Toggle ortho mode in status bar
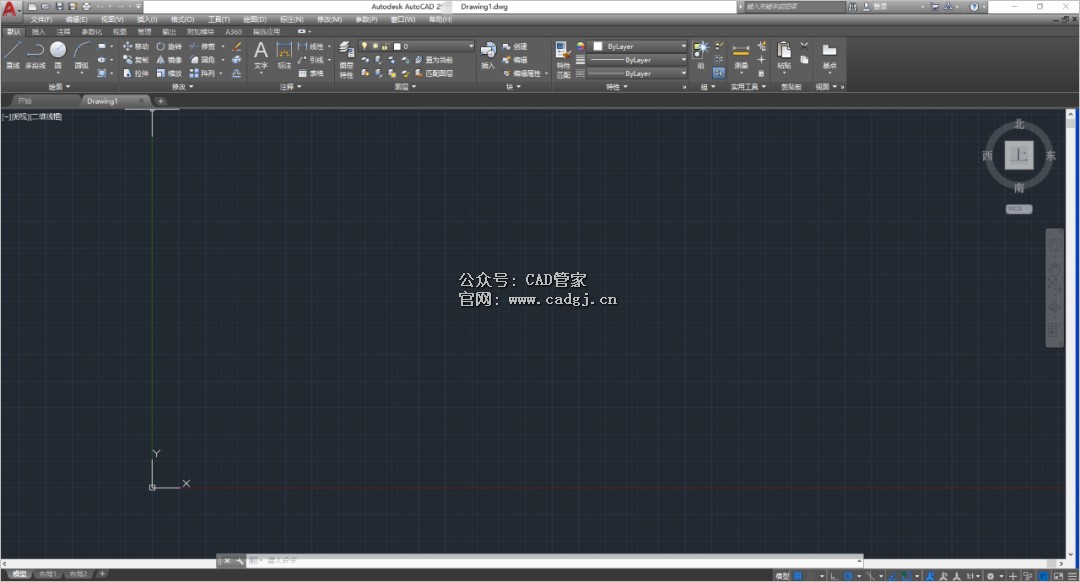 (833, 576)
